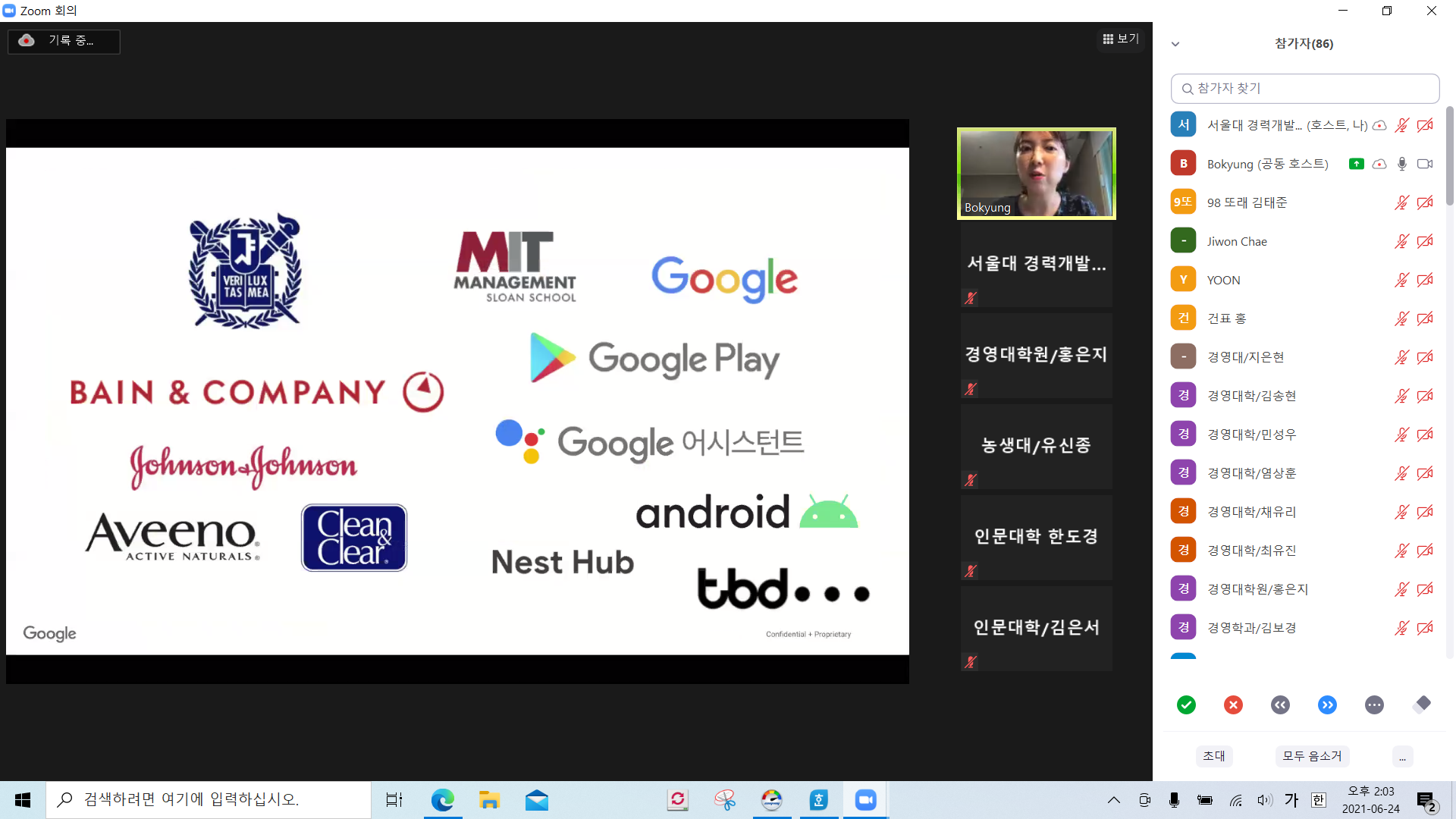Select participant 경영대학/염상훈

tap(1303, 473)
